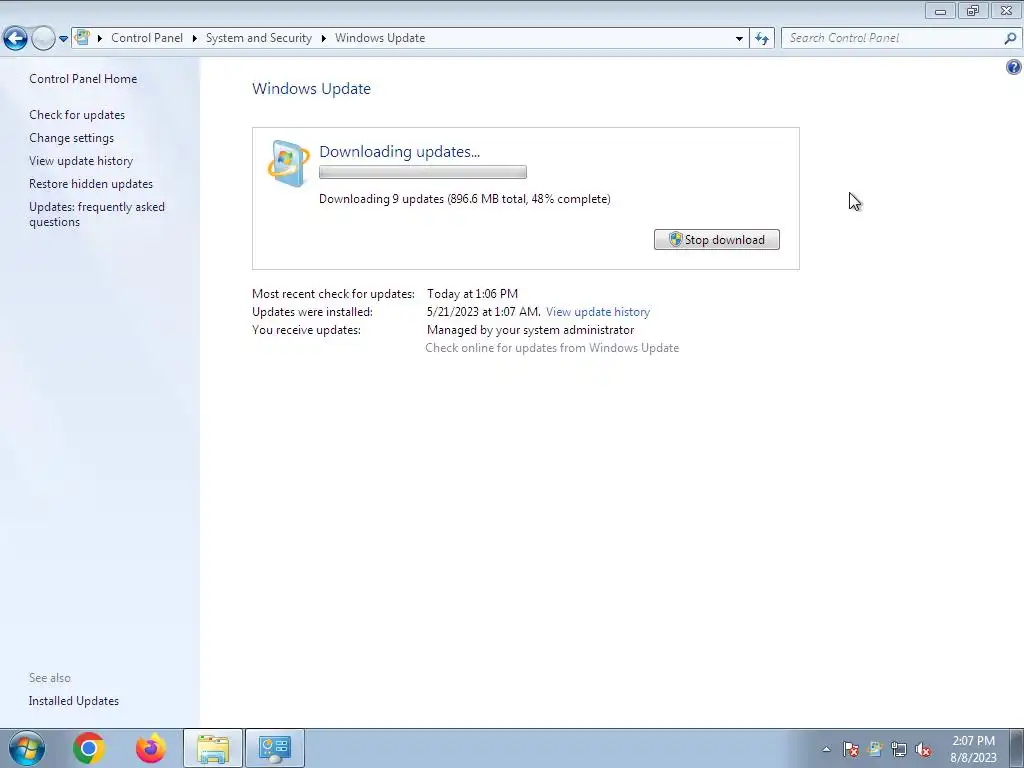
Task: Click the muted volume tray icon
Action: pyautogui.click(x=923, y=749)
